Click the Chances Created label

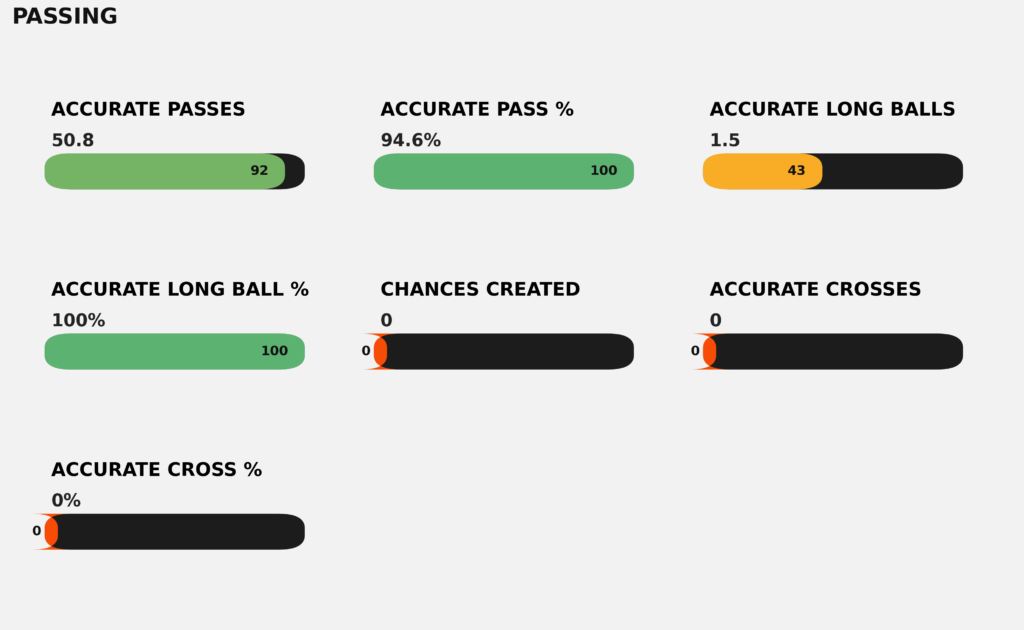point(480,290)
